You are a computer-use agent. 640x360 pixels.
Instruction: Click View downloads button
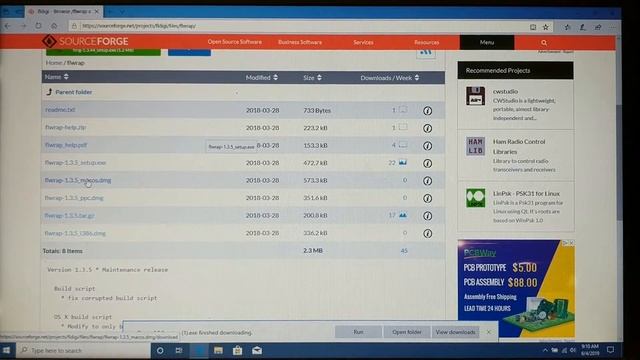point(455,332)
